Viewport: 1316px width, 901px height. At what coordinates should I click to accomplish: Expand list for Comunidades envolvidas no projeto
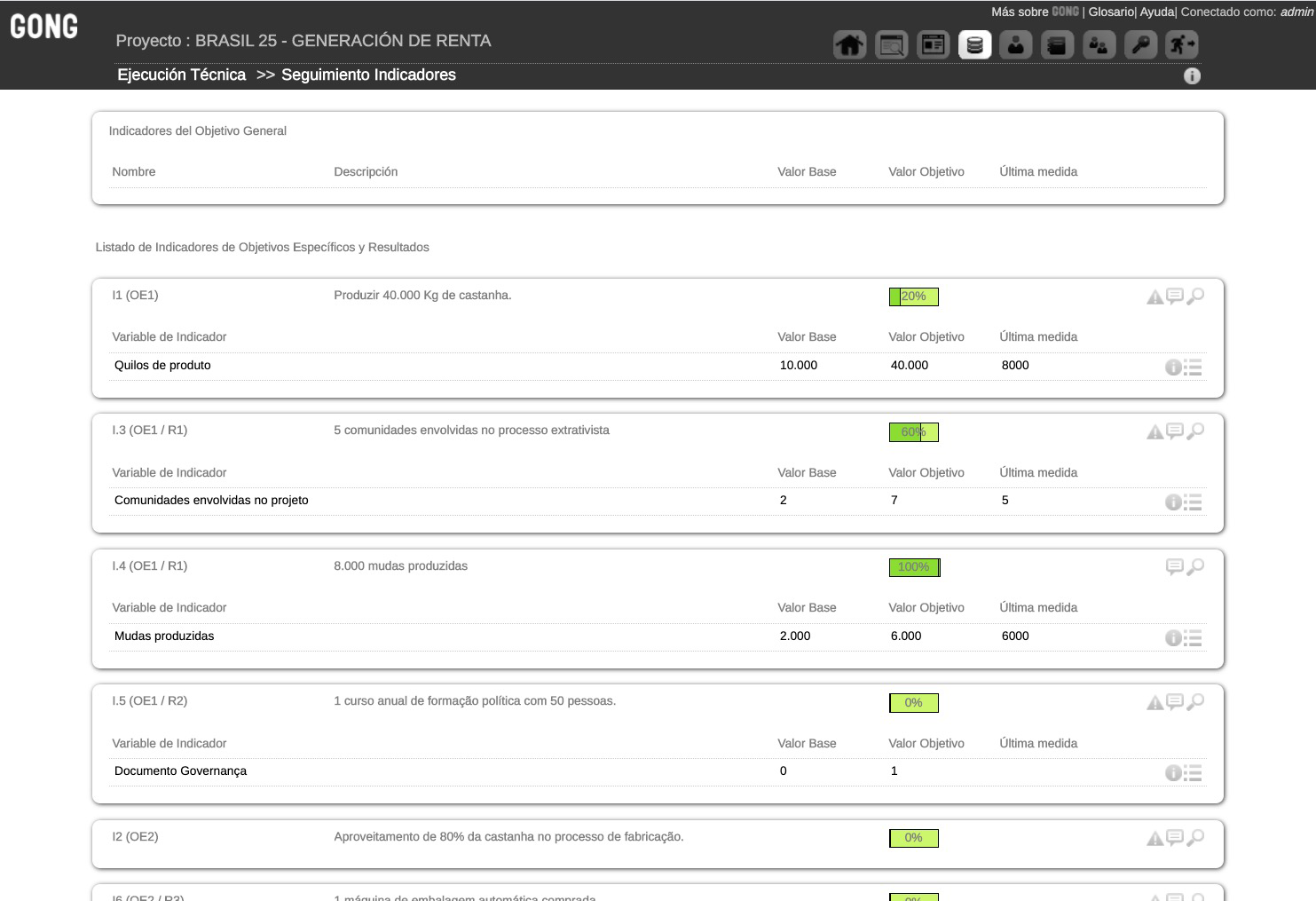click(1193, 502)
